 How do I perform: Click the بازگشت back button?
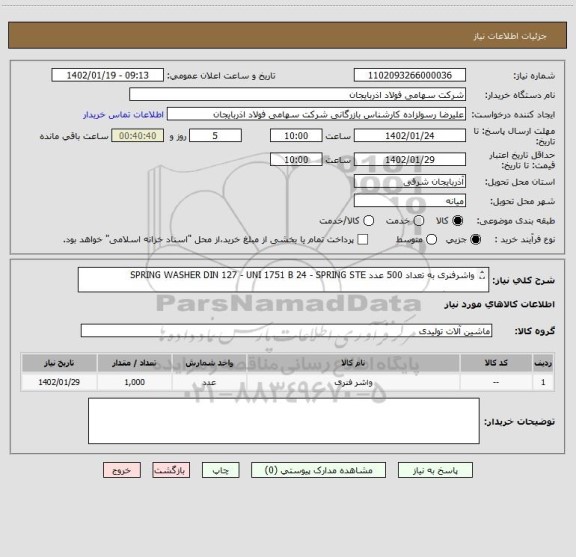click(171, 470)
